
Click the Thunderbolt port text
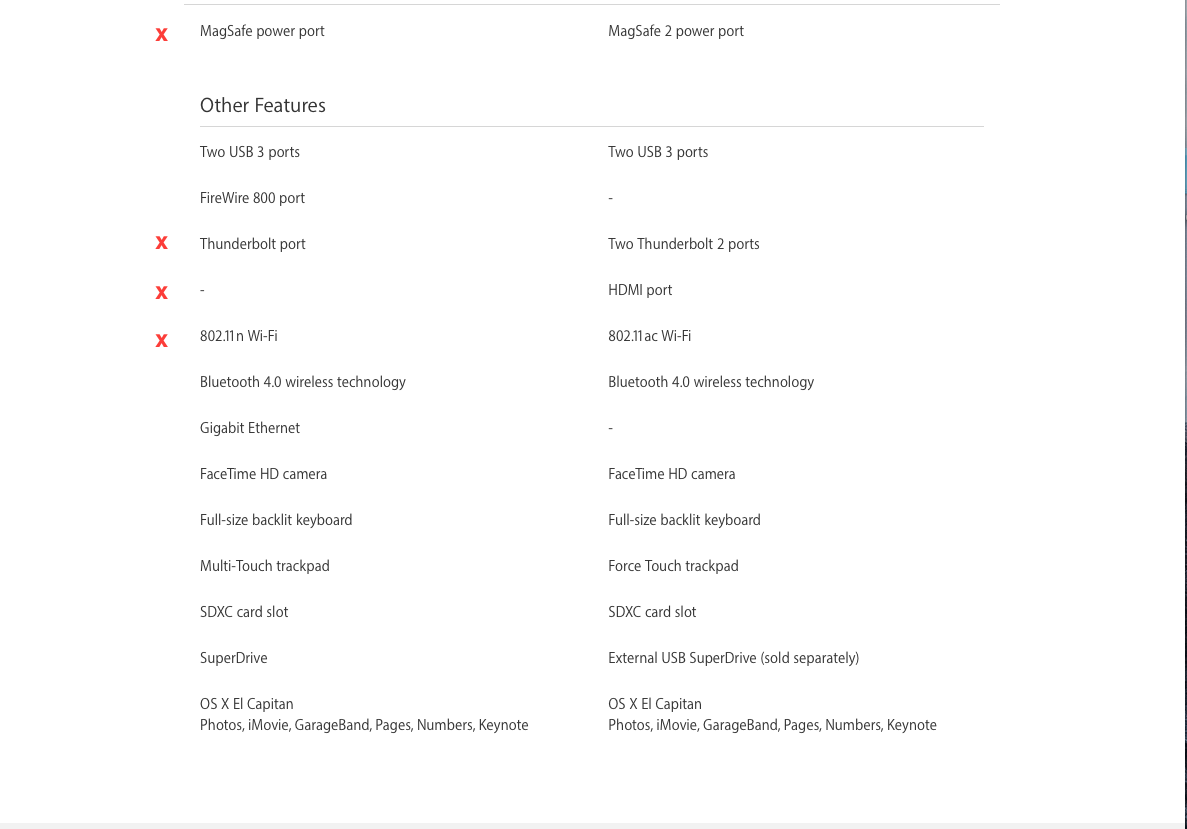(x=253, y=244)
